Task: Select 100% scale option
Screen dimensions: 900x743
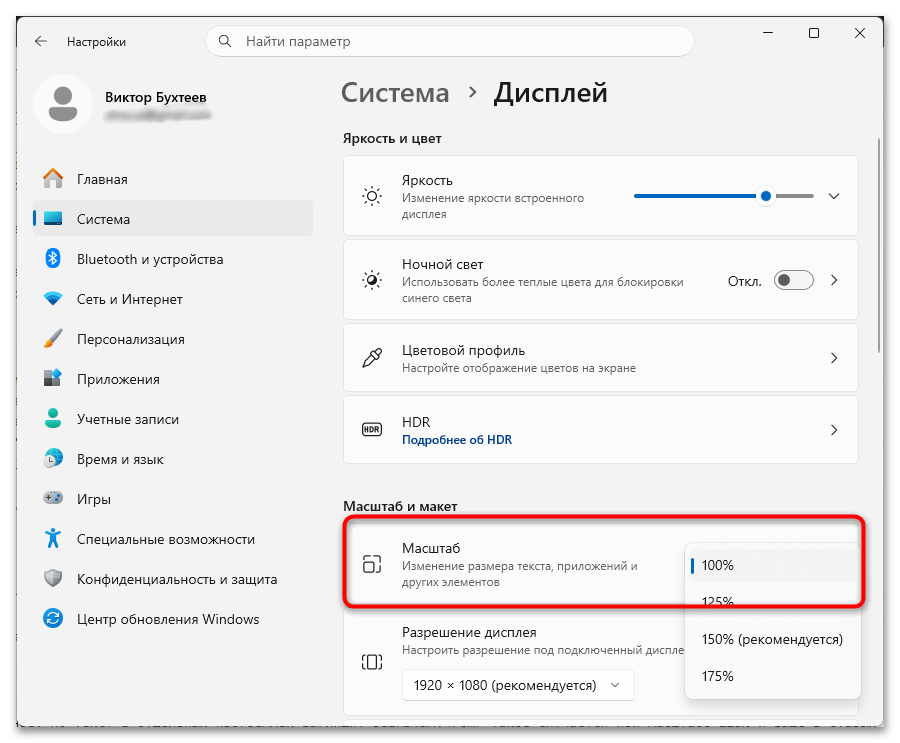Action: click(x=773, y=565)
